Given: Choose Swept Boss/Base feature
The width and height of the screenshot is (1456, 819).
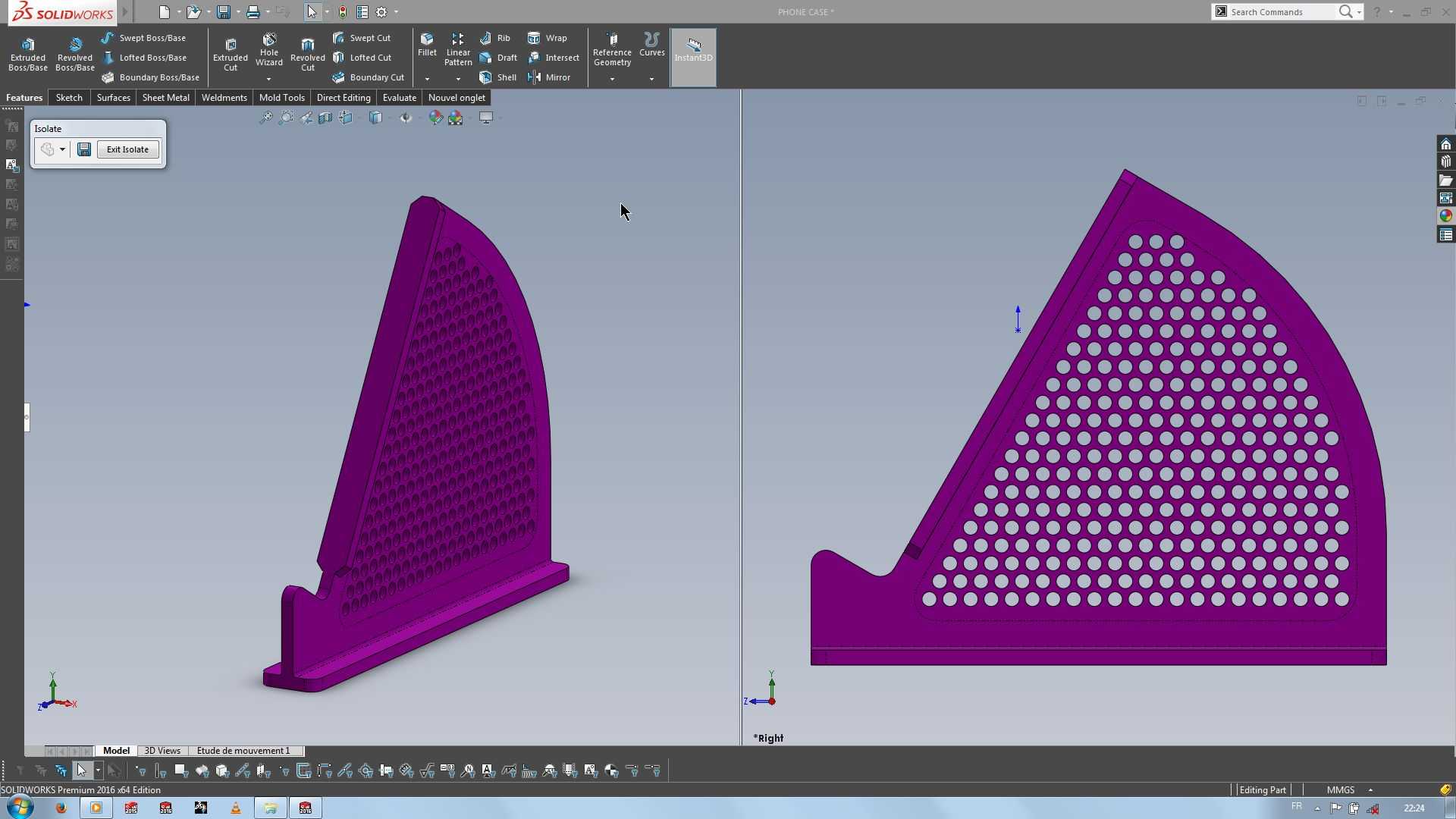Looking at the screenshot, I should pos(143,38).
